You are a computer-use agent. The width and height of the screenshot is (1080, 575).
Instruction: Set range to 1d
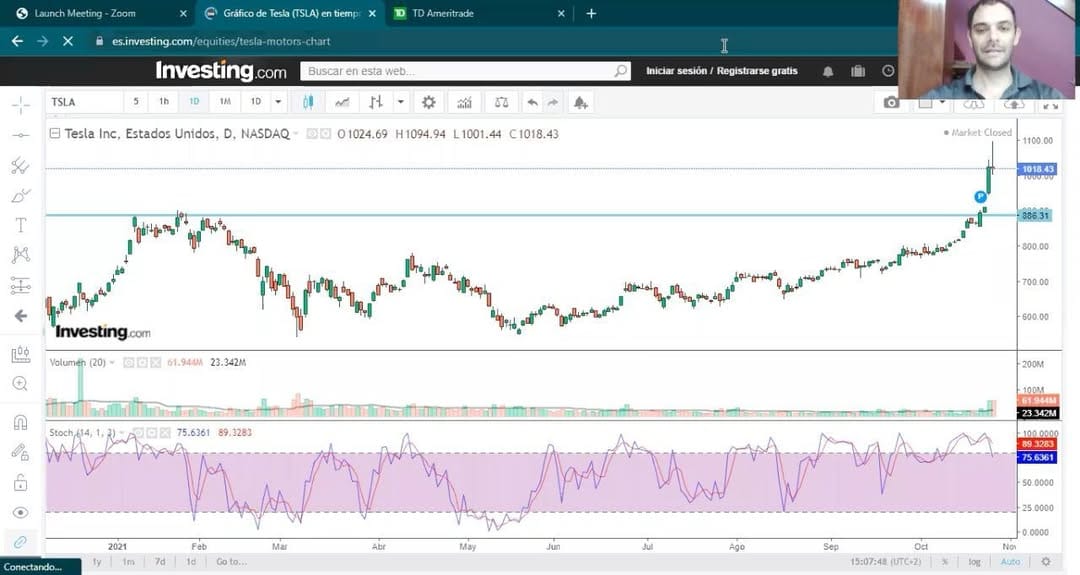coord(191,562)
